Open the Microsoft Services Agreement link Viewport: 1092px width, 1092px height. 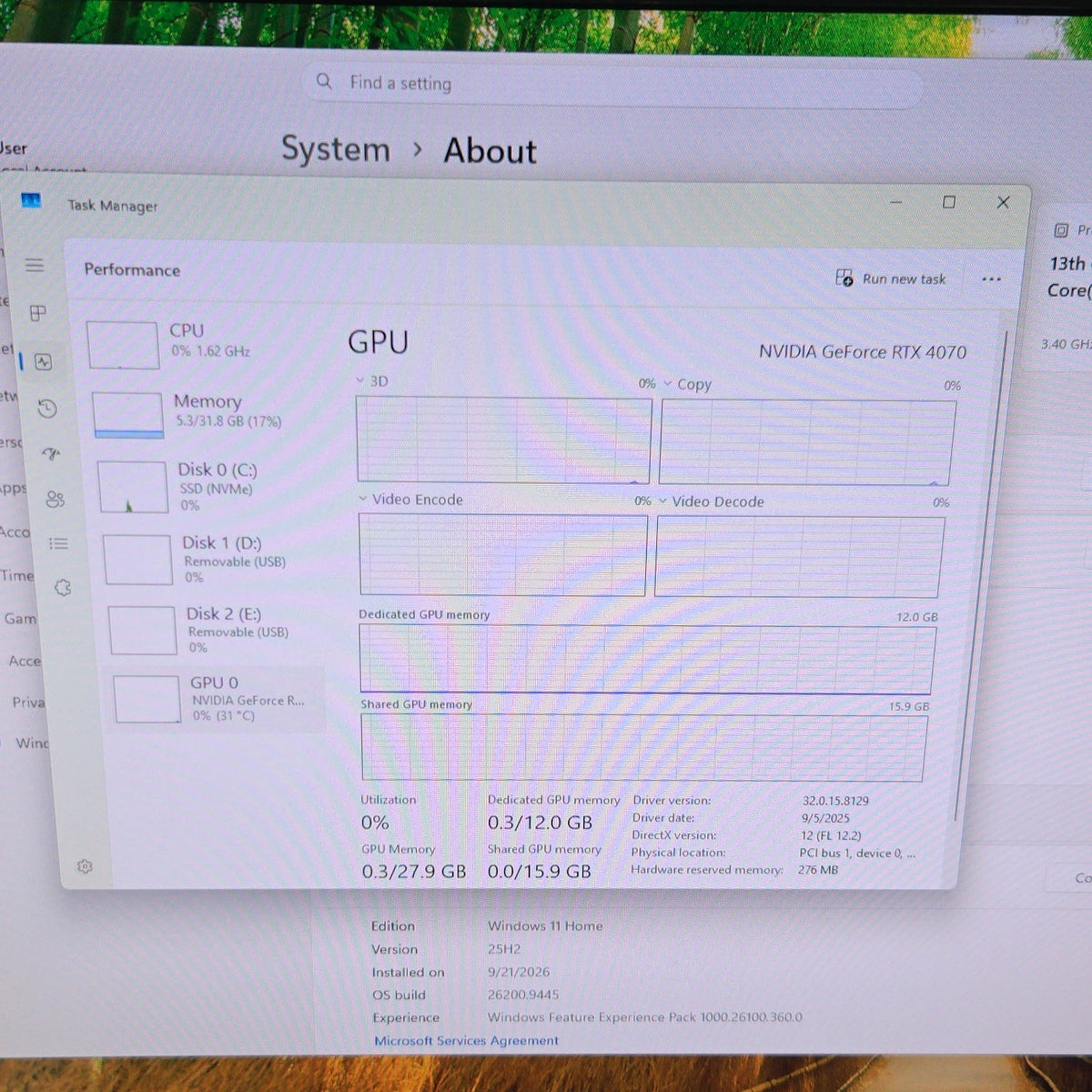467,1040
